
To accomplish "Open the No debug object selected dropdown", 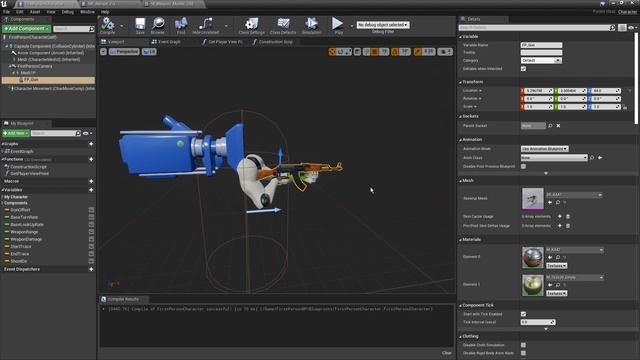I will [383, 25].
